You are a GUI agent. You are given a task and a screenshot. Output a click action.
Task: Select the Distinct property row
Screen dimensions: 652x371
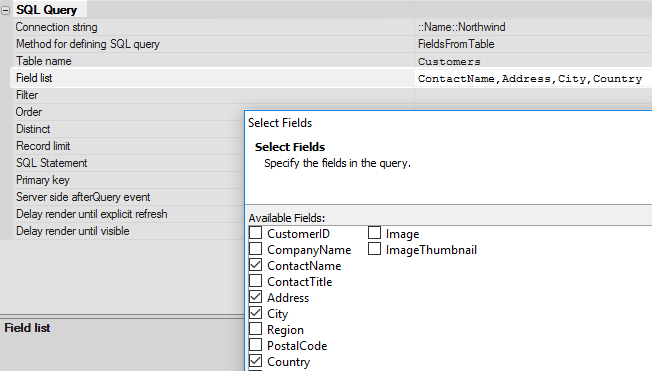[128, 129]
